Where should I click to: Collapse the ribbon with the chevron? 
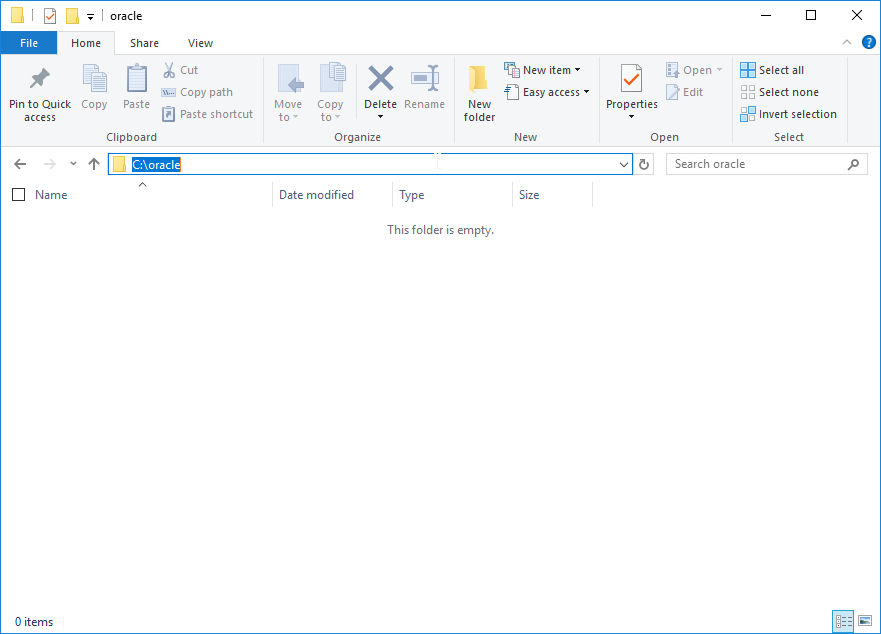(847, 42)
